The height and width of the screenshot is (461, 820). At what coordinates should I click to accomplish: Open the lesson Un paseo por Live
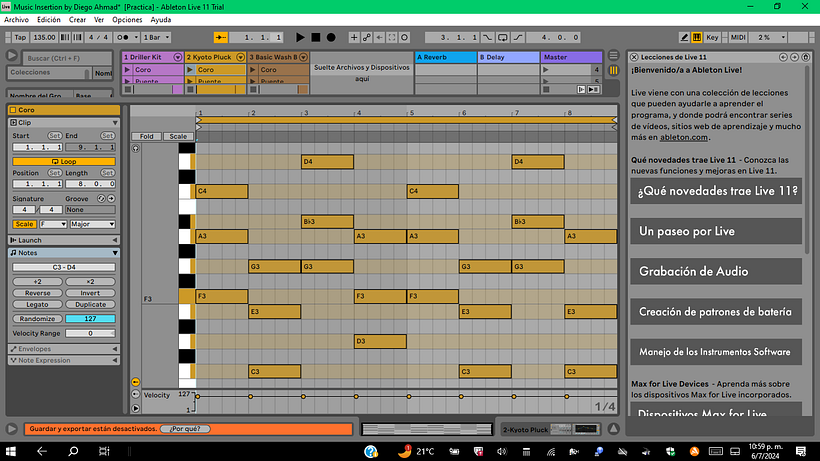coord(716,231)
